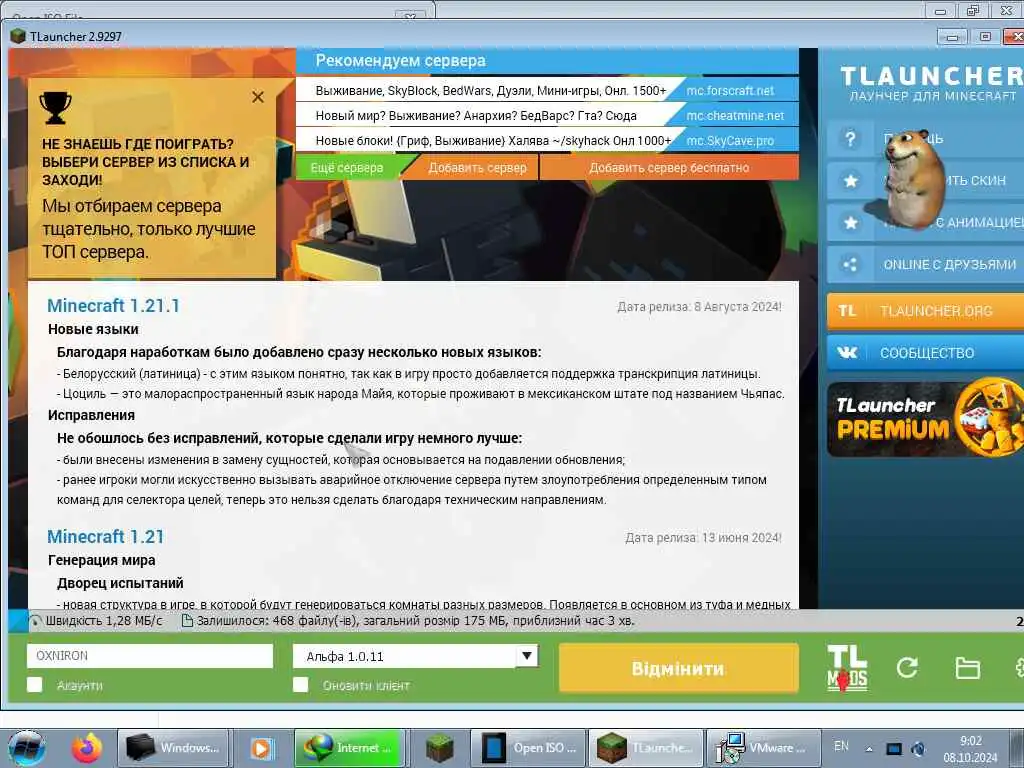Screen dimensions: 1024x768
Task: Click star icon beside install skin item
Action: tap(850, 181)
